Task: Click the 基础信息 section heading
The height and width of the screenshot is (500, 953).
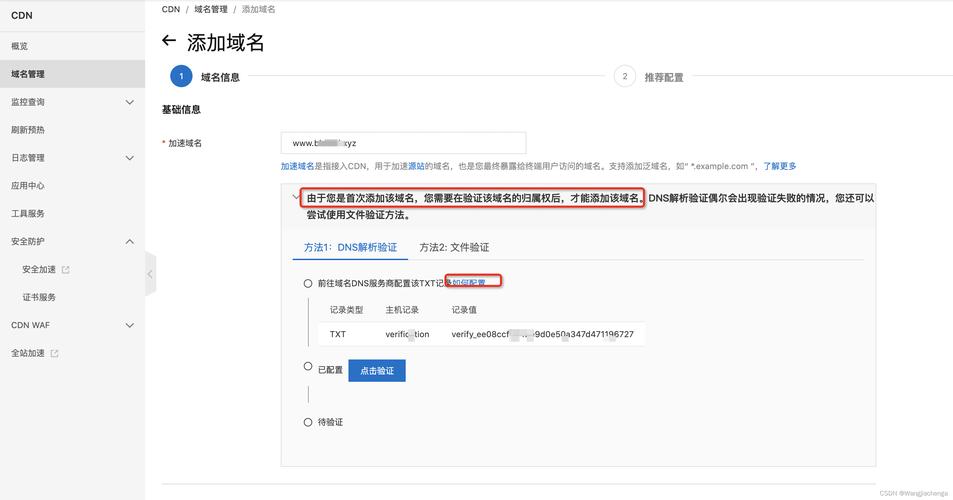Action: pos(181,110)
